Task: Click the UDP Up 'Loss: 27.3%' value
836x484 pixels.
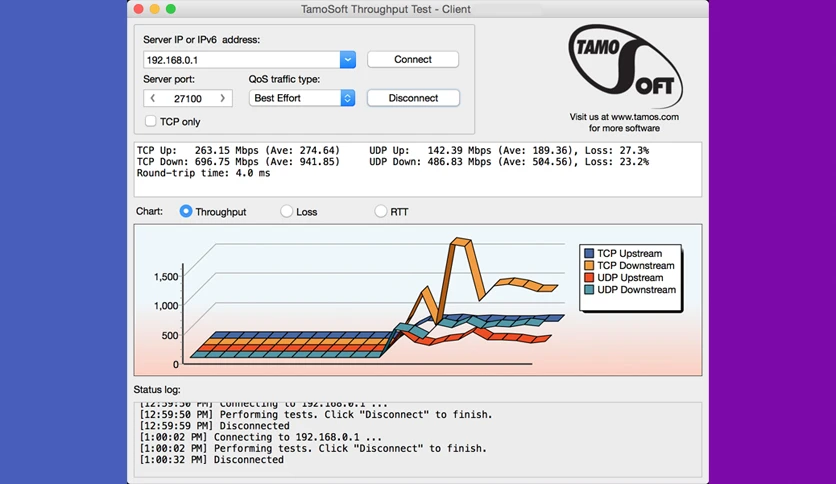Action: (x=617, y=150)
